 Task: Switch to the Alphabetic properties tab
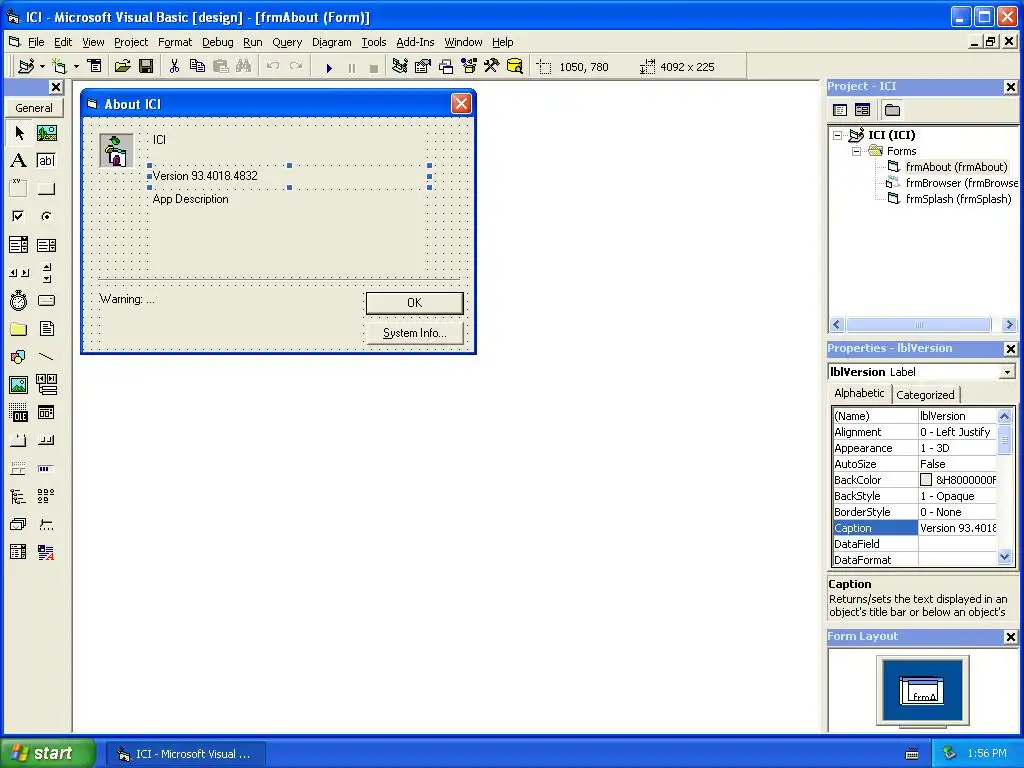point(859,393)
